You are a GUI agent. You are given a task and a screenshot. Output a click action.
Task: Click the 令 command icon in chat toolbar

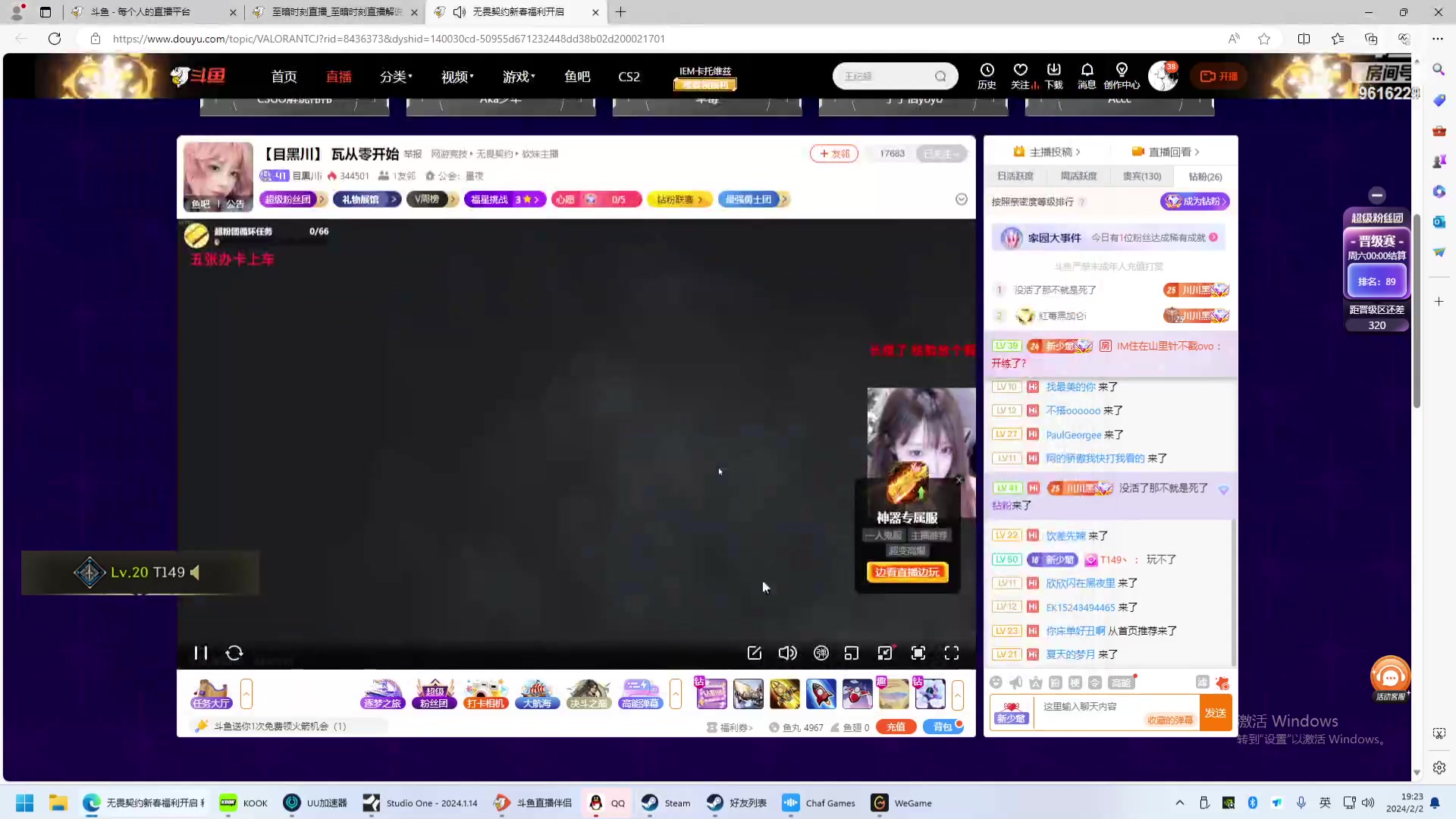1095,682
